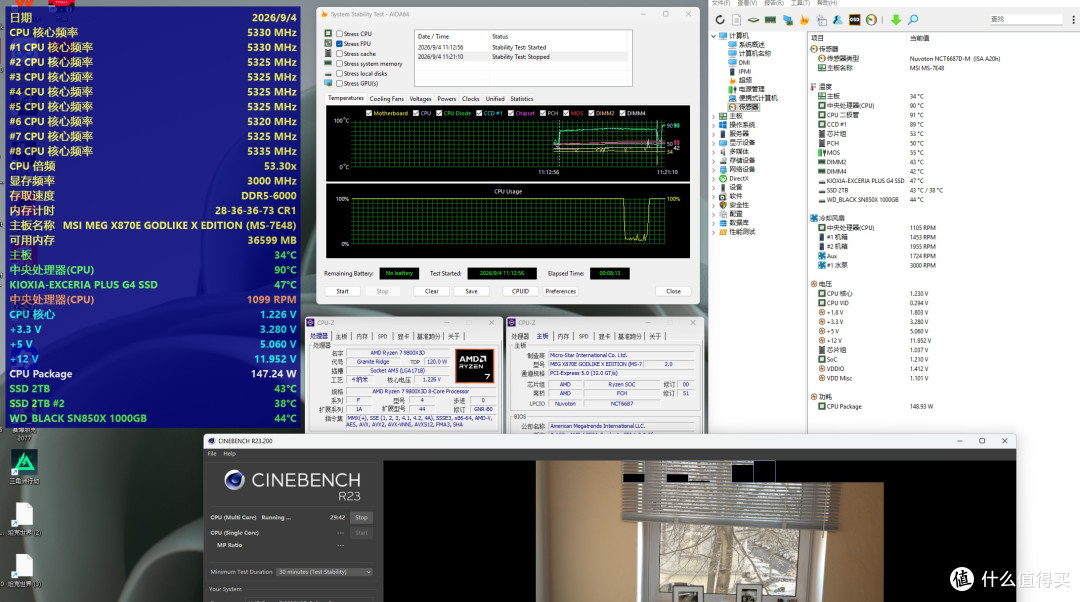
Task: Enable Stress system memory checkbox
Action: [x=339, y=63]
